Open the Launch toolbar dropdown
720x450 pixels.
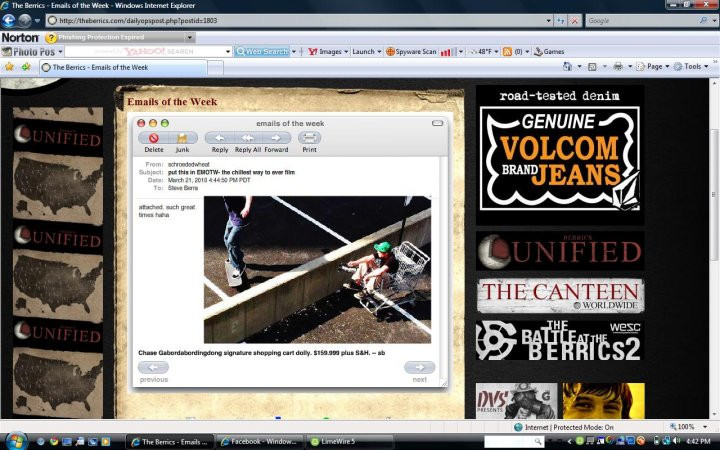tap(366, 51)
